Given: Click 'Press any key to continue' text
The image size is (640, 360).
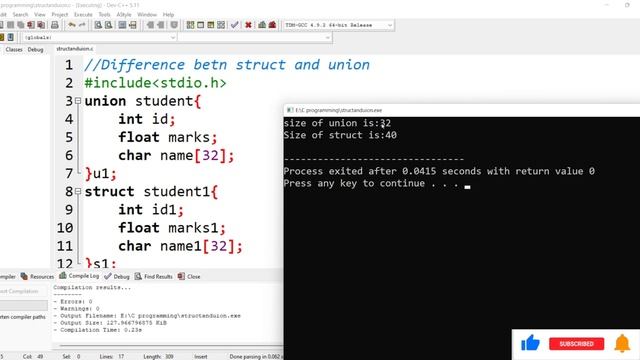Looking at the screenshot, I should pyautogui.click(x=371, y=183).
